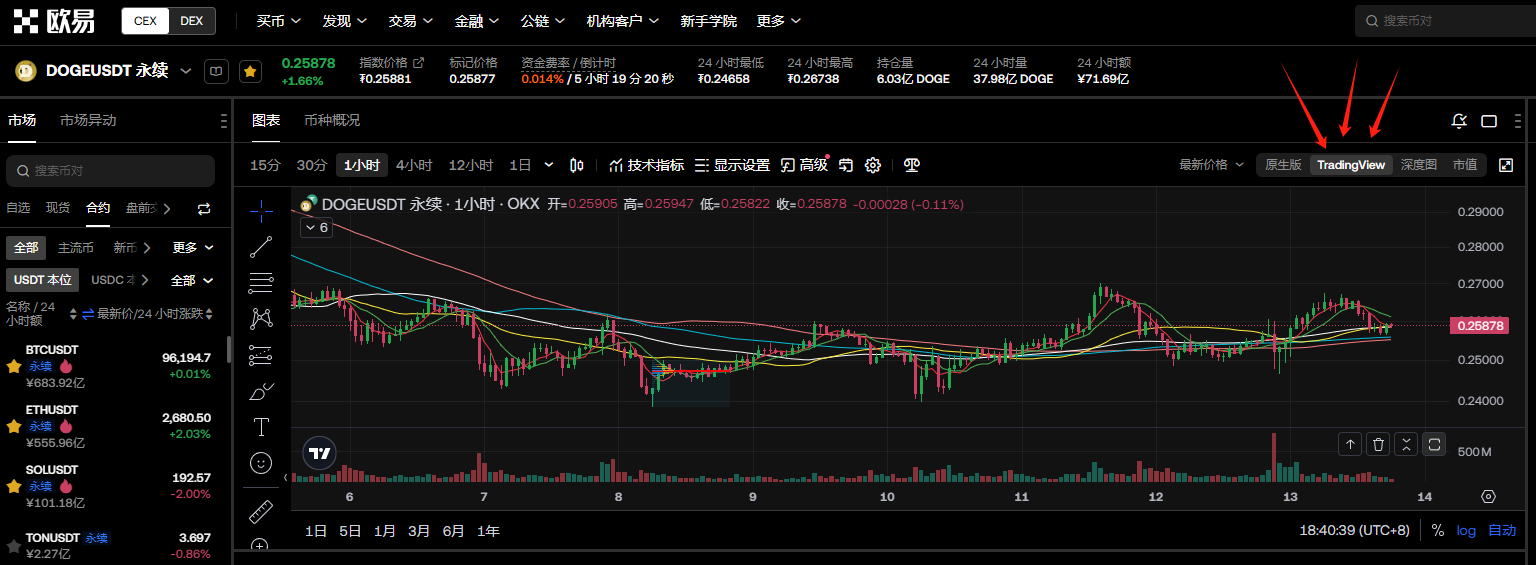
Task: Toggle the DOGEUSDT favorite star
Action: coord(250,71)
